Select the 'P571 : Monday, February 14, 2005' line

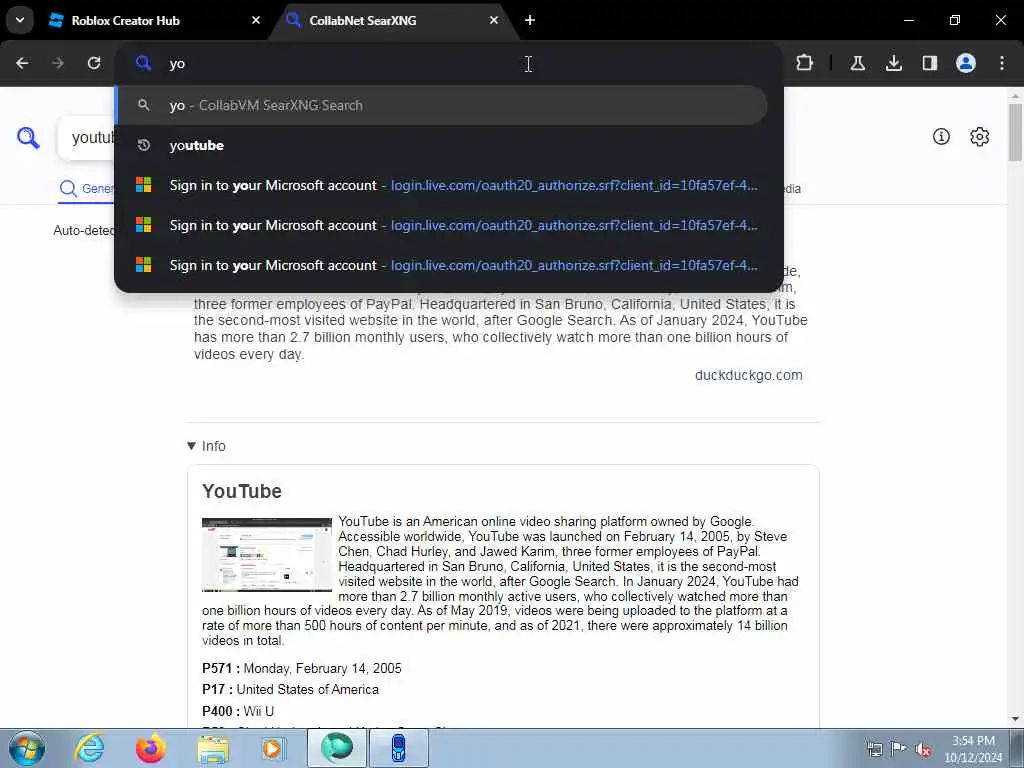(302, 668)
